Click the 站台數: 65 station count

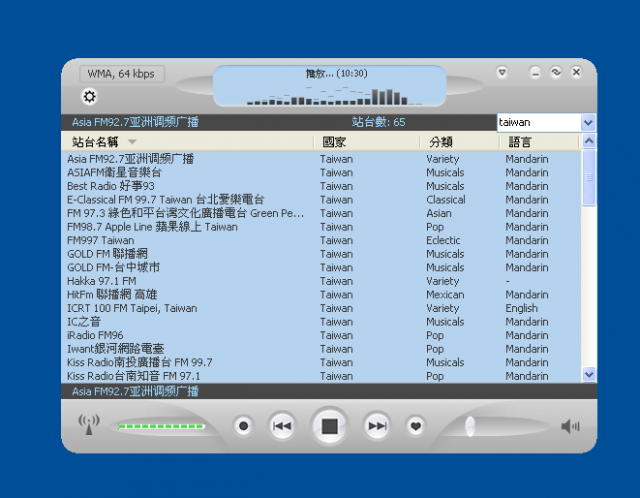coord(378,122)
